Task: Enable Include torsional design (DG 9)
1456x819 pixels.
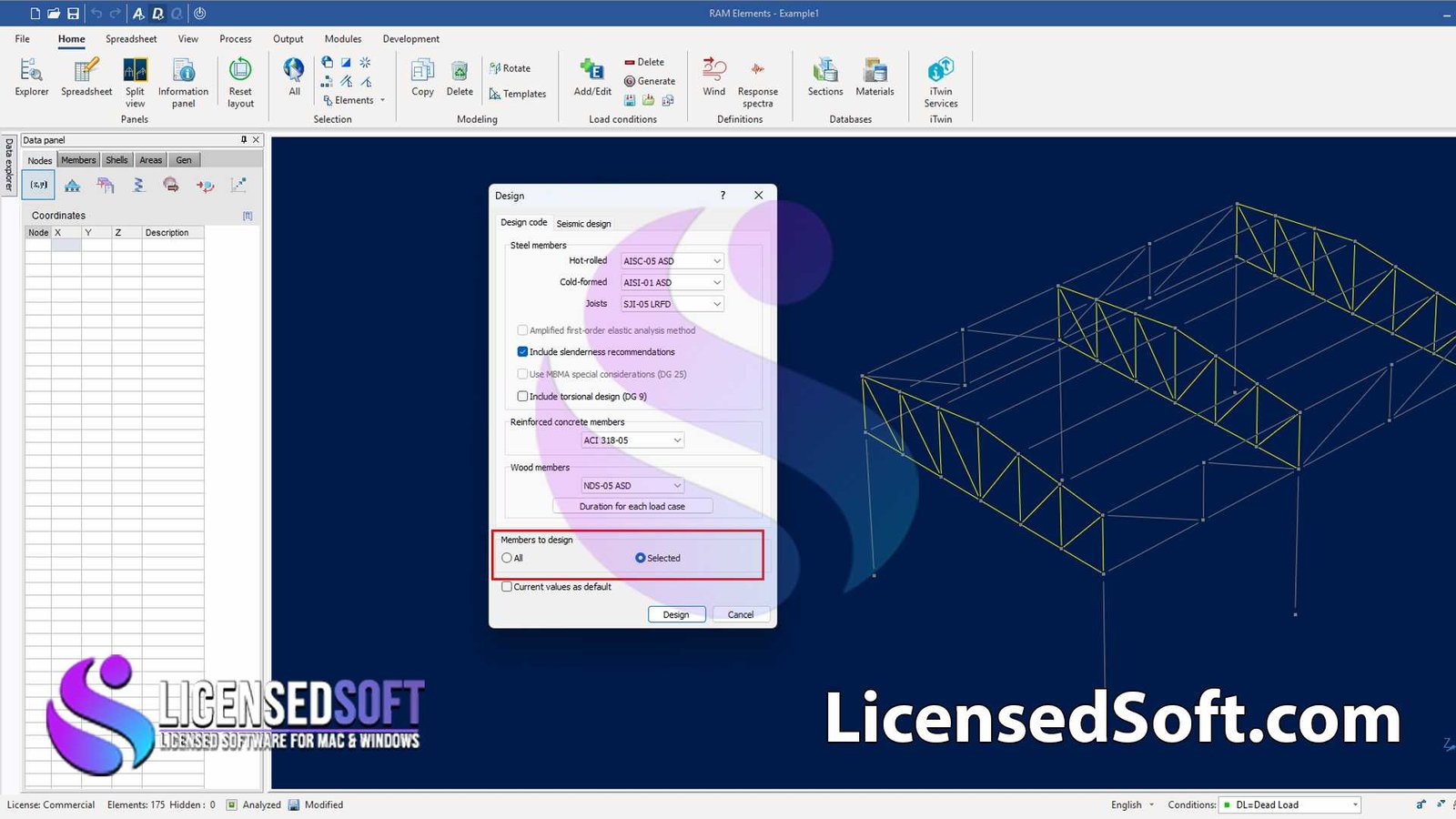Action: 522,396
